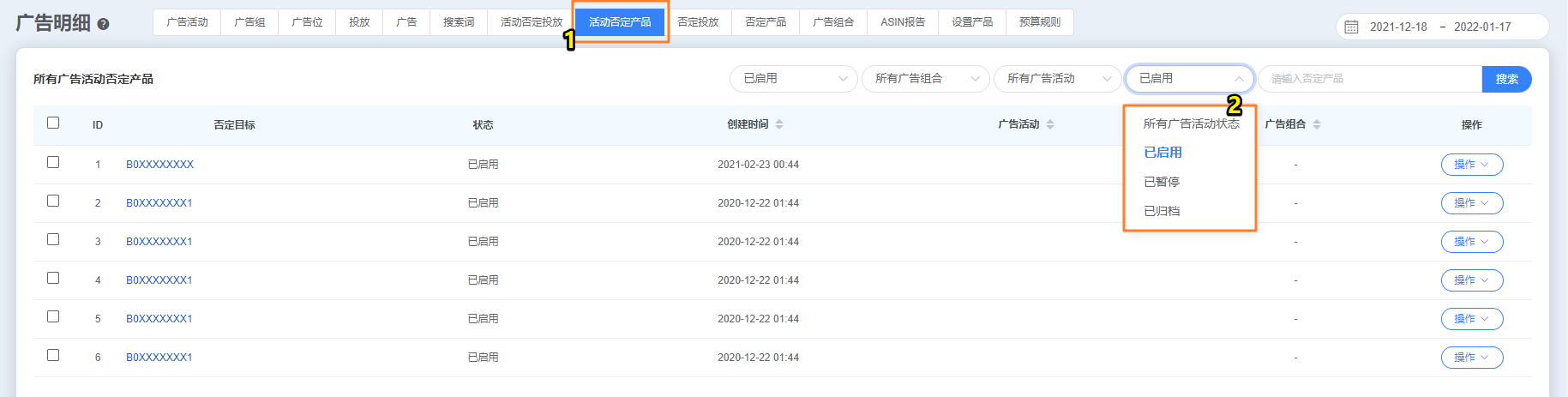Focus the 请输入否定产品 search field
1568x397 pixels.
pos(1369,79)
